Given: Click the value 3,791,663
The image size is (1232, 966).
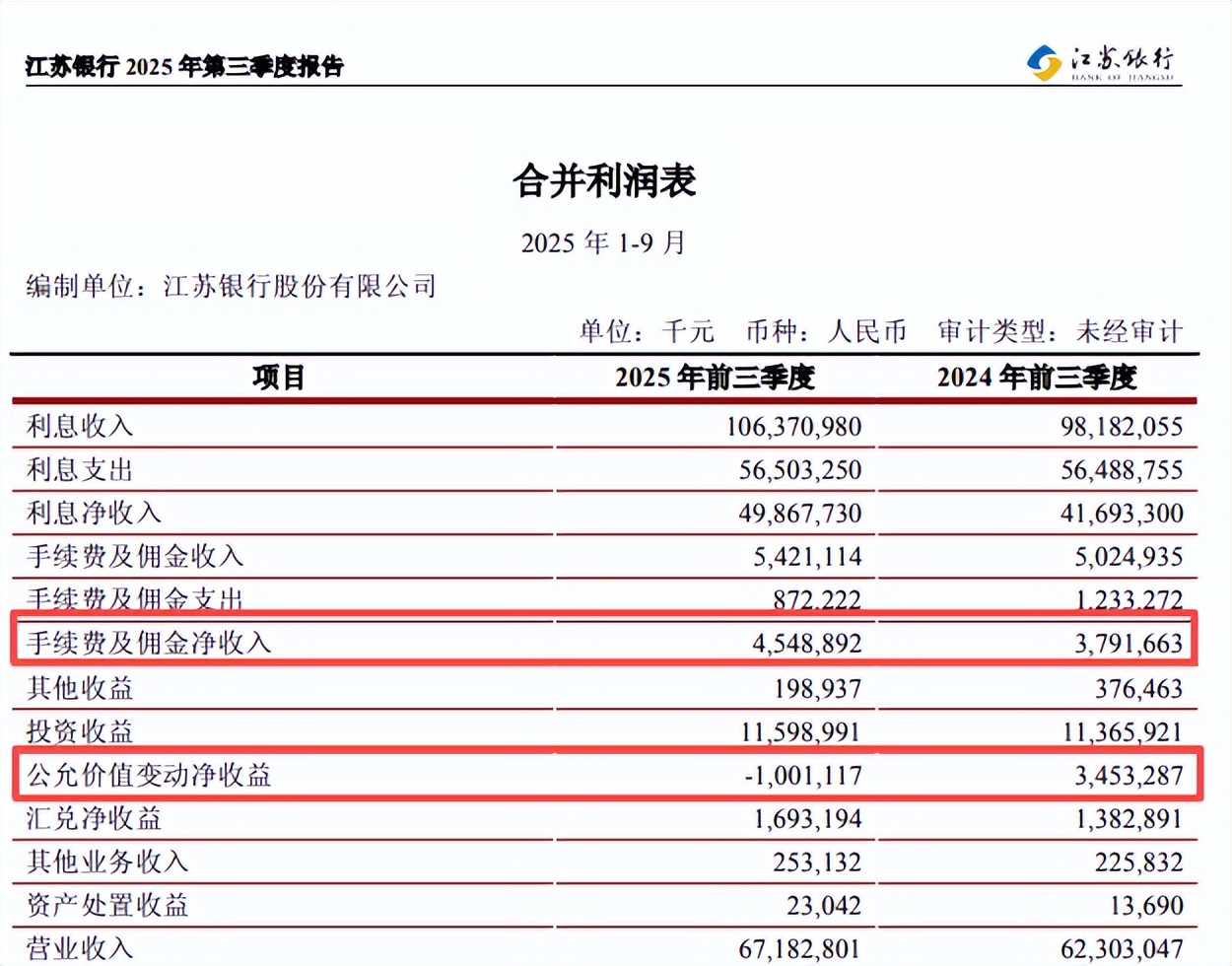Looking at the screenshot, I should tap(1129, 644).
